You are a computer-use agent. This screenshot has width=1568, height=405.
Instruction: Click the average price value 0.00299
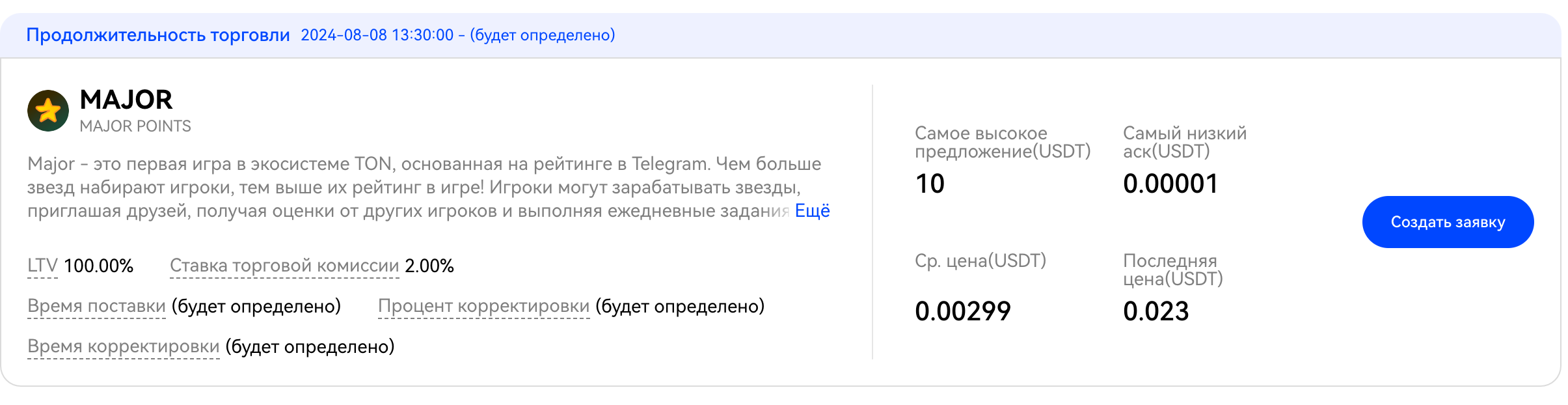coord(962,311)
